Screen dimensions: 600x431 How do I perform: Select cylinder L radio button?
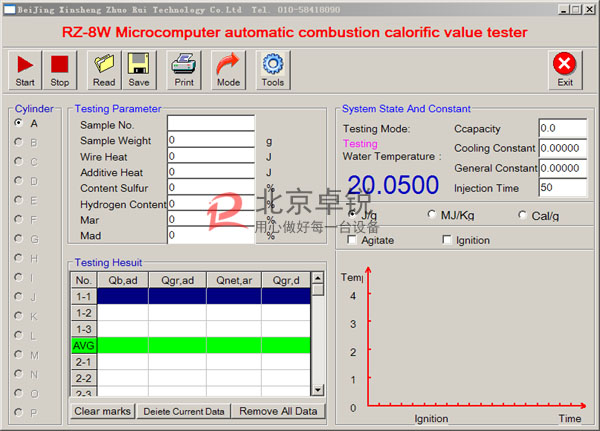click(x=18, y=335)
